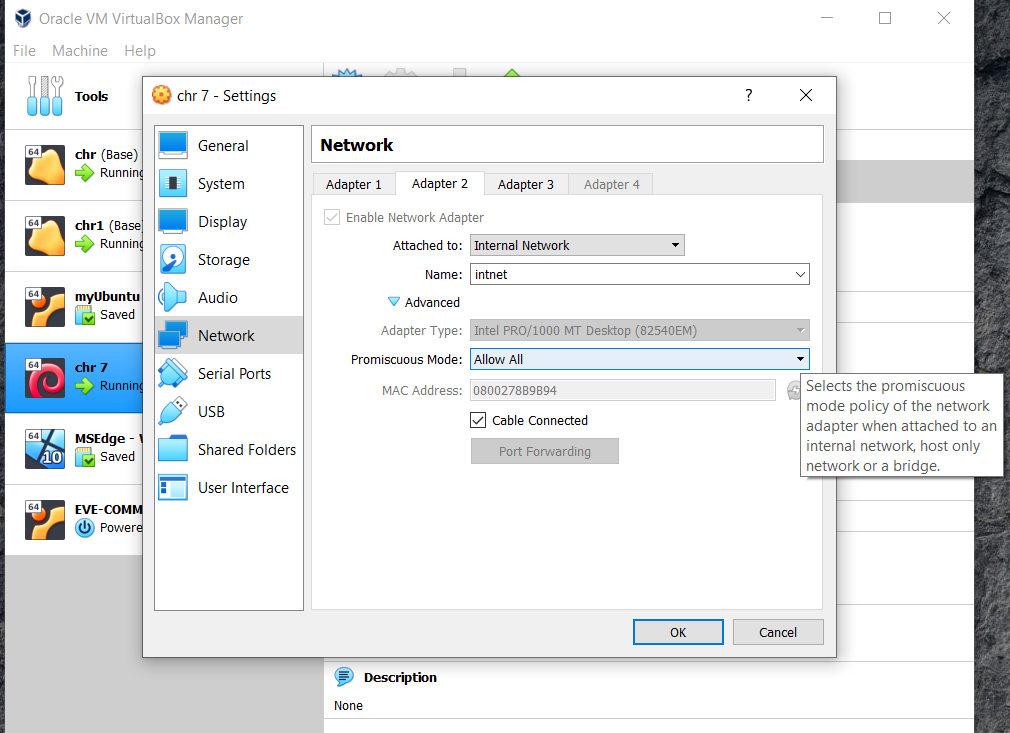Switch to the Adapter 3 tab
The image size is (1010, 733).
526,184
